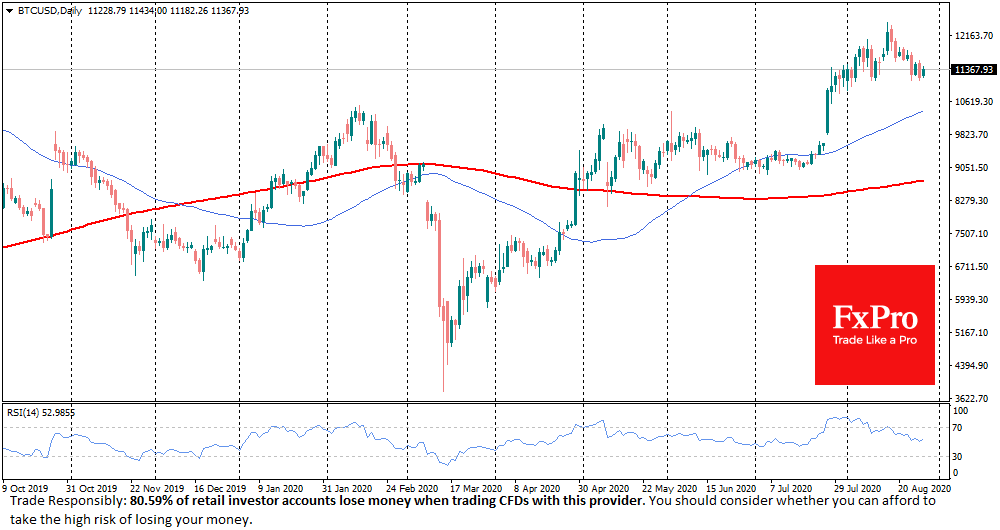
Task: Click the 9 Jan 2020 date label
Action: (281, 488)
